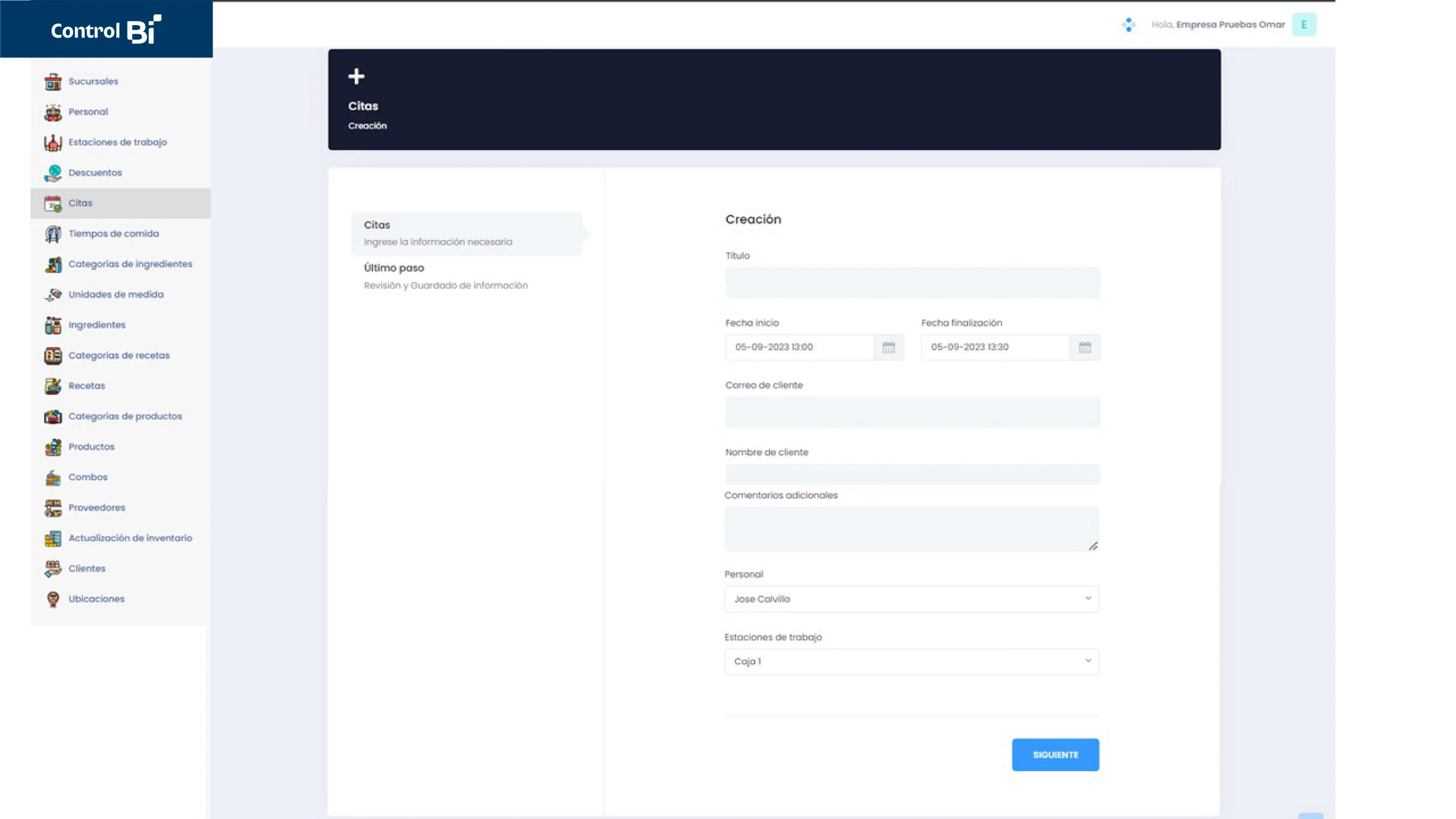Click the Control Bi logo
Viewport: 1456px width, 819px height.
pos(106,30)
